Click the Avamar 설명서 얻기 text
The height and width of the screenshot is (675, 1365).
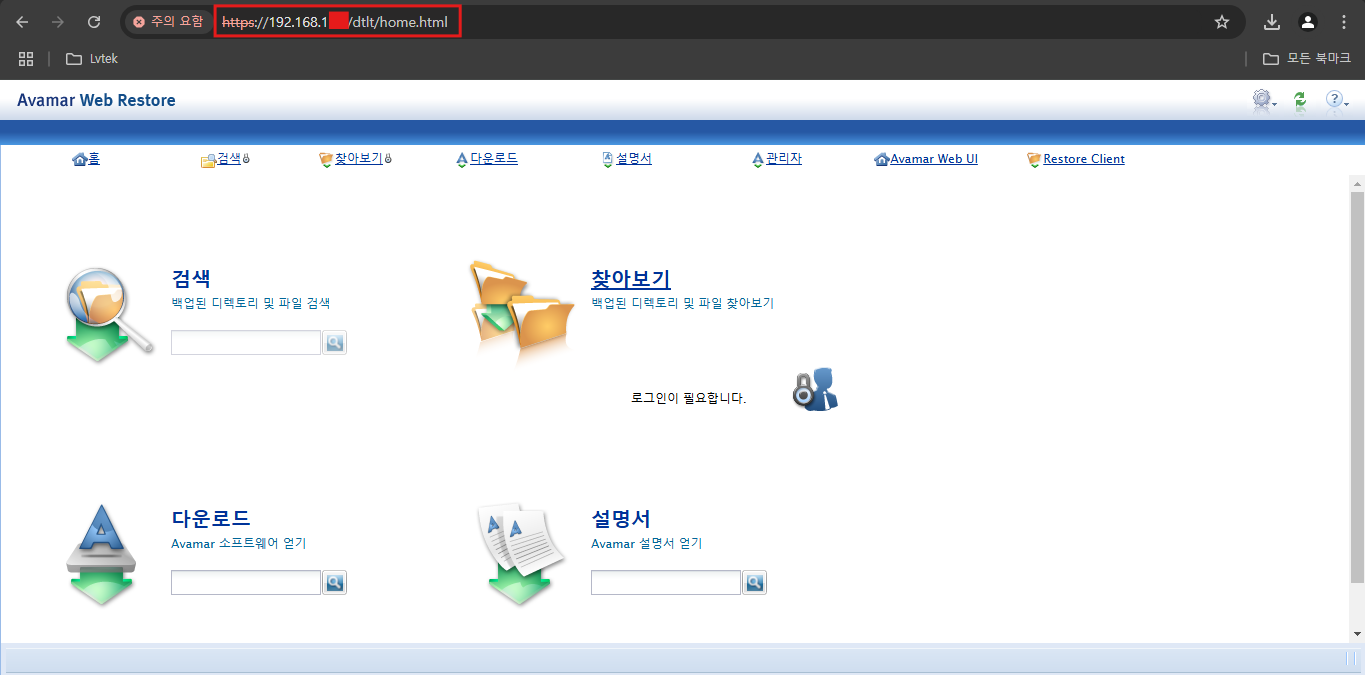click(647, 543)
